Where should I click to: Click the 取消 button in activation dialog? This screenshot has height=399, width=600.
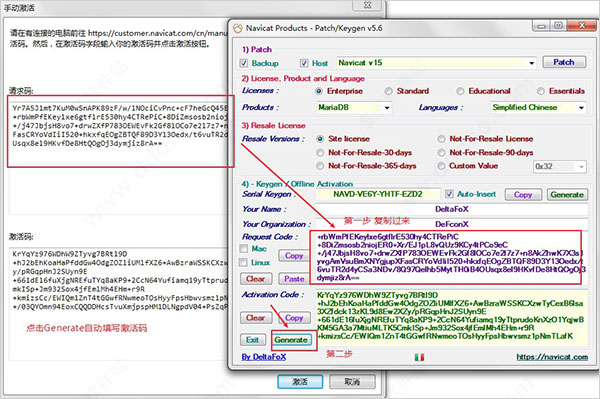pyautogui.click(x=352, y=382)
